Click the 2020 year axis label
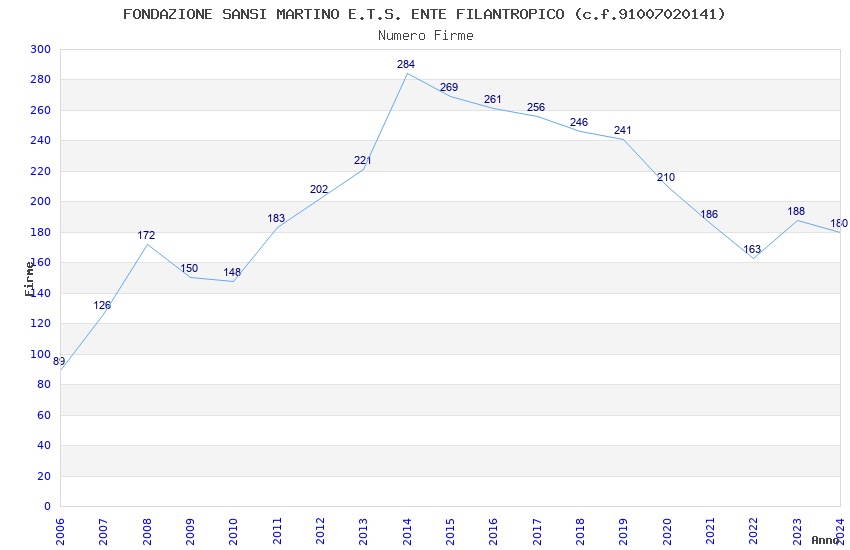 click(x=667, y=532)
